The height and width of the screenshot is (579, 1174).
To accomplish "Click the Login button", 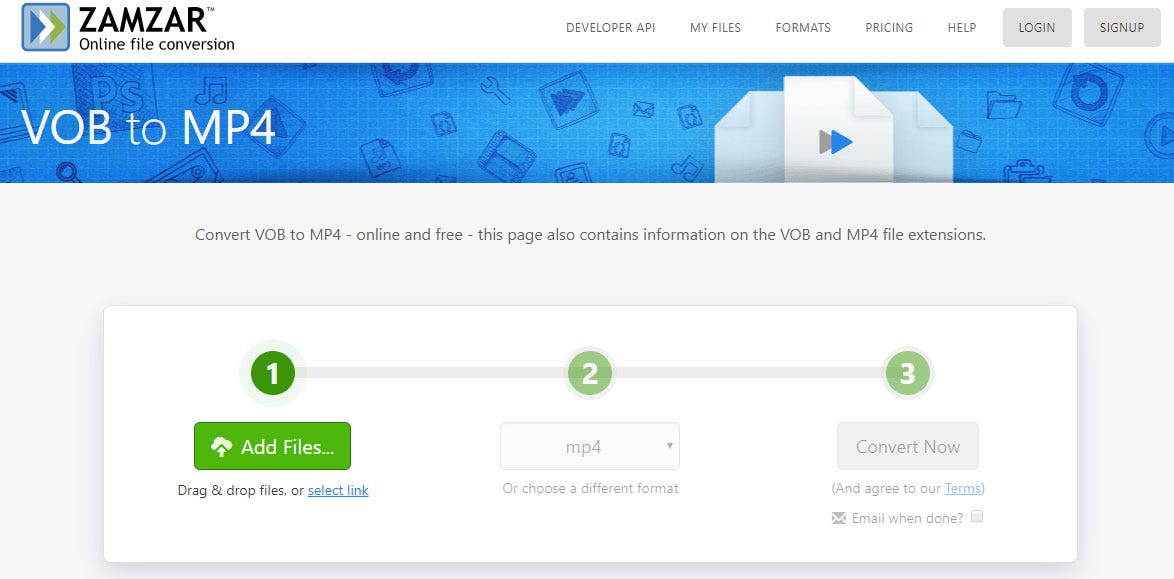I will click(1037, 28).
